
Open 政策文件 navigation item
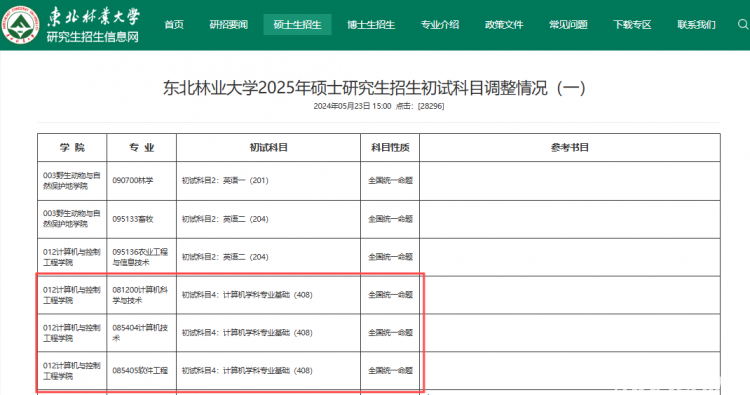[504, 25]
